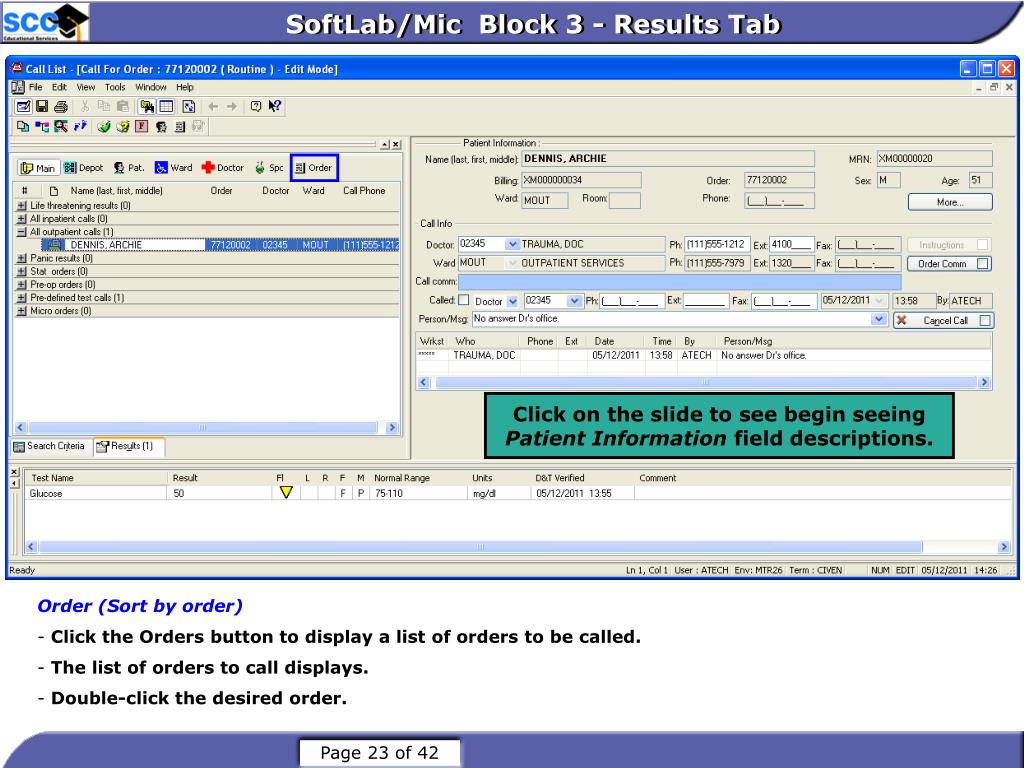1024x768 pixels.
Task: Click the table grid view icon
Action: pos(166,106)
